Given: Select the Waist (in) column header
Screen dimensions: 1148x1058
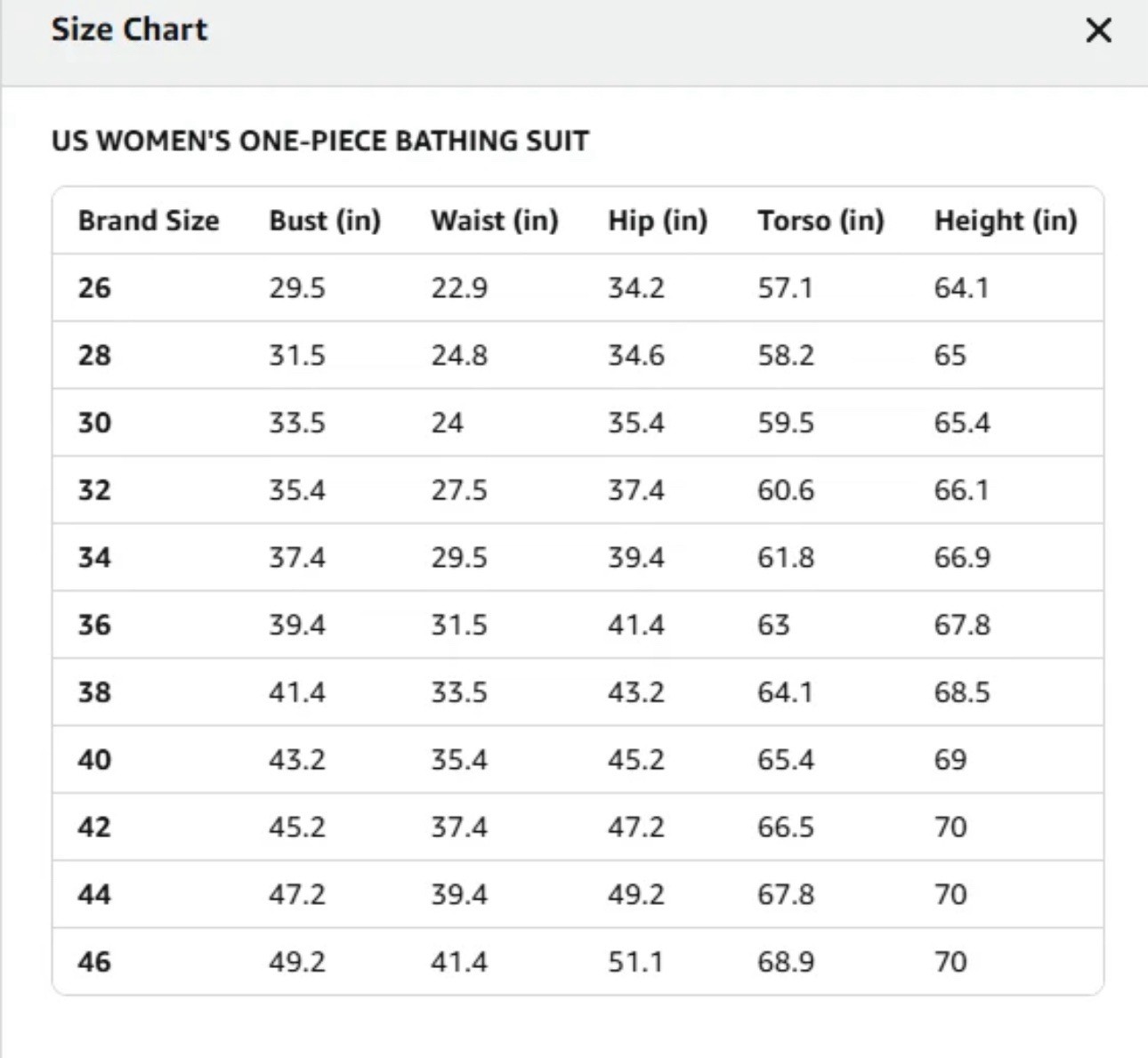Looking at the screenshot, I should point(495,221).
